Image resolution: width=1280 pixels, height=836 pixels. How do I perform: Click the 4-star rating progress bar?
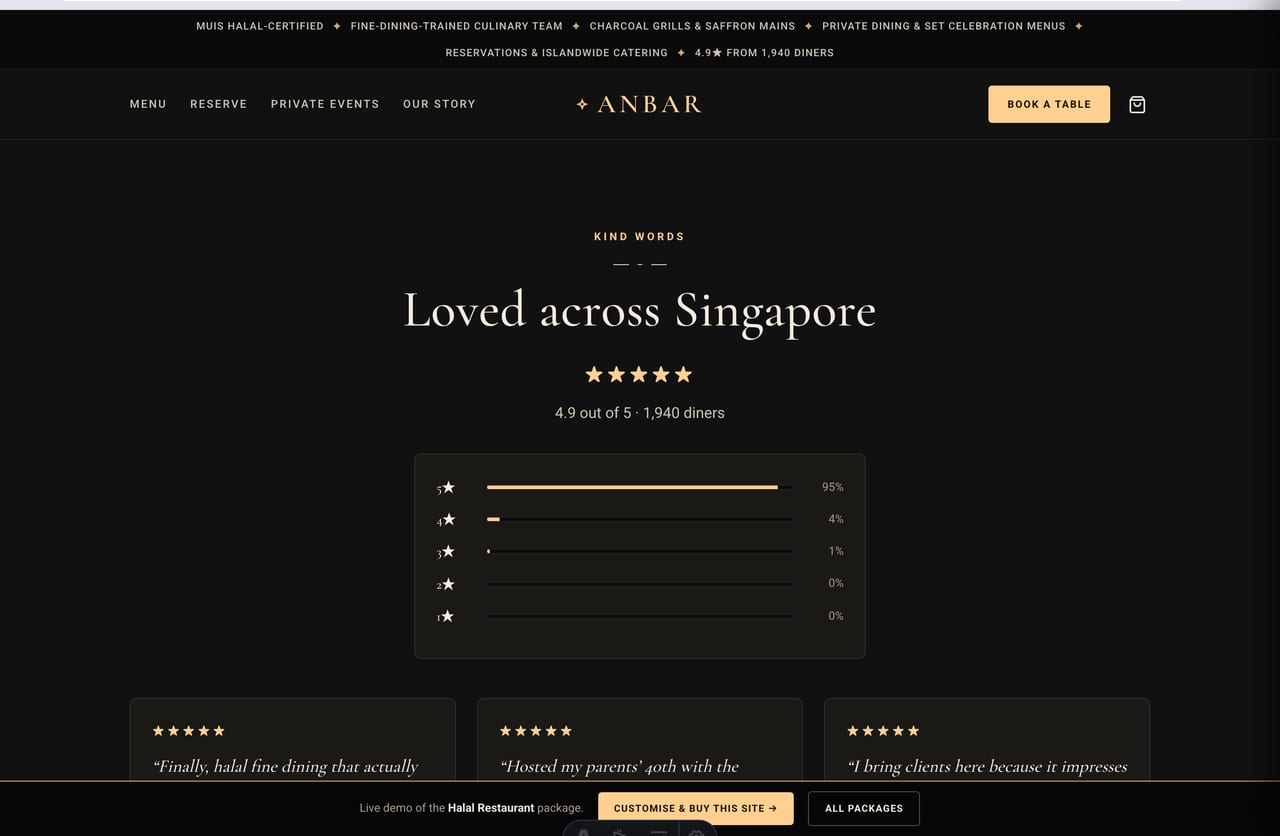[x=639, y=519]
